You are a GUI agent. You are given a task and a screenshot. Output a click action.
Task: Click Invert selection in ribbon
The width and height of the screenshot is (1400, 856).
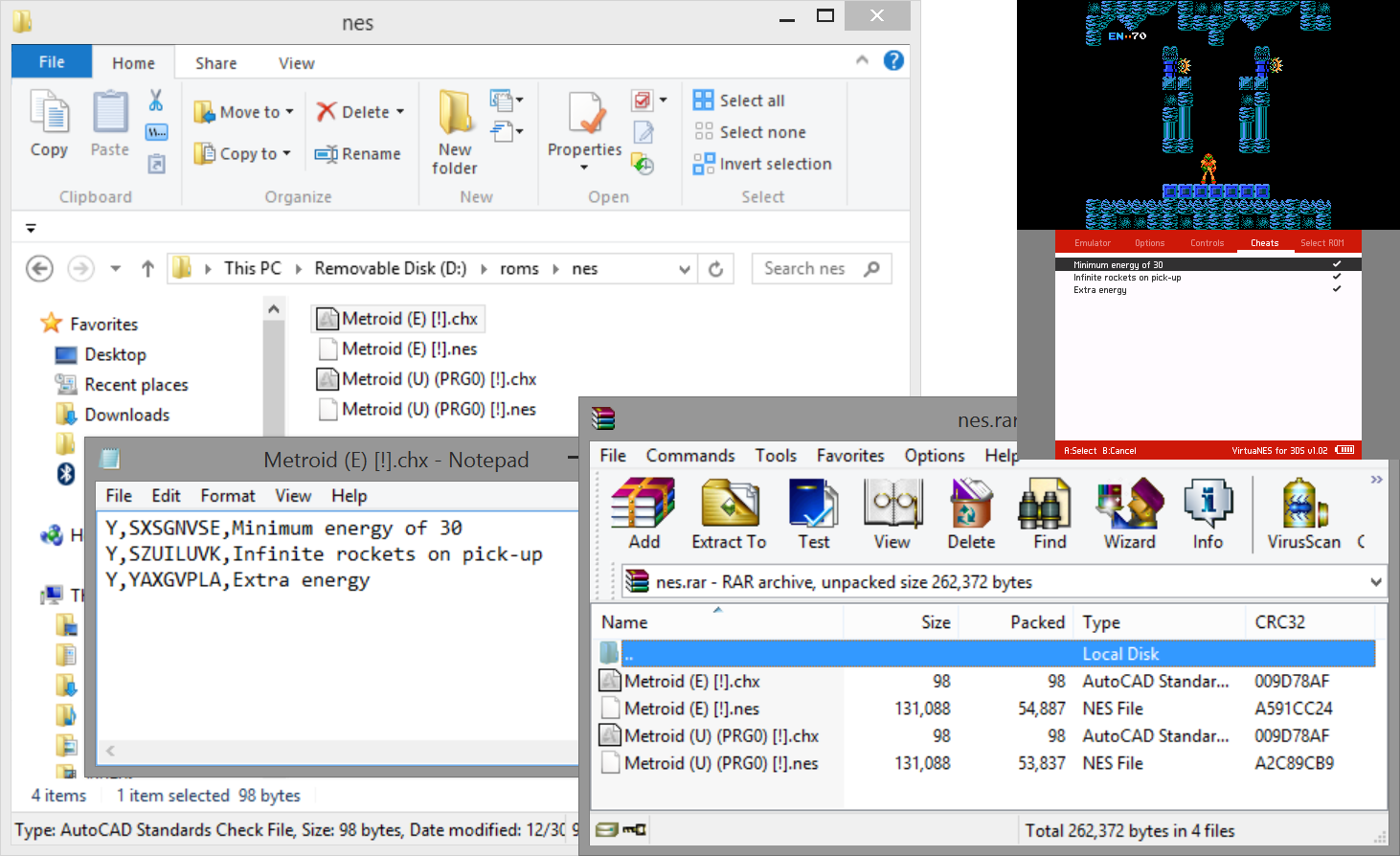tap(762, 164)
